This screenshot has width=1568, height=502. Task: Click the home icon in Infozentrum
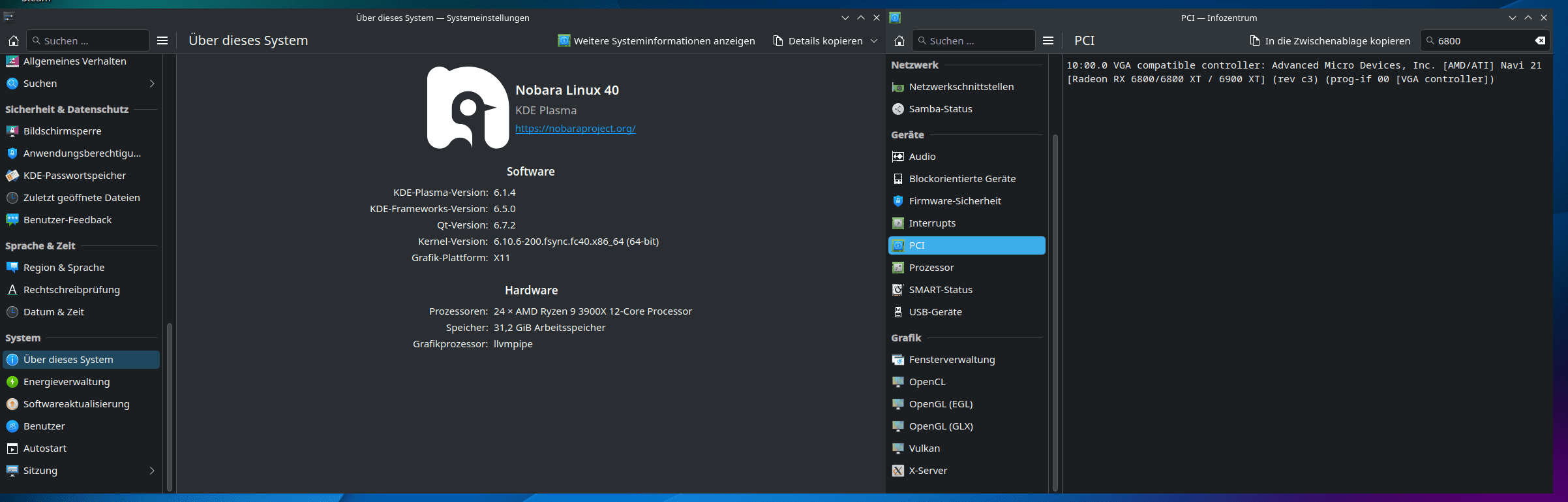899,40
